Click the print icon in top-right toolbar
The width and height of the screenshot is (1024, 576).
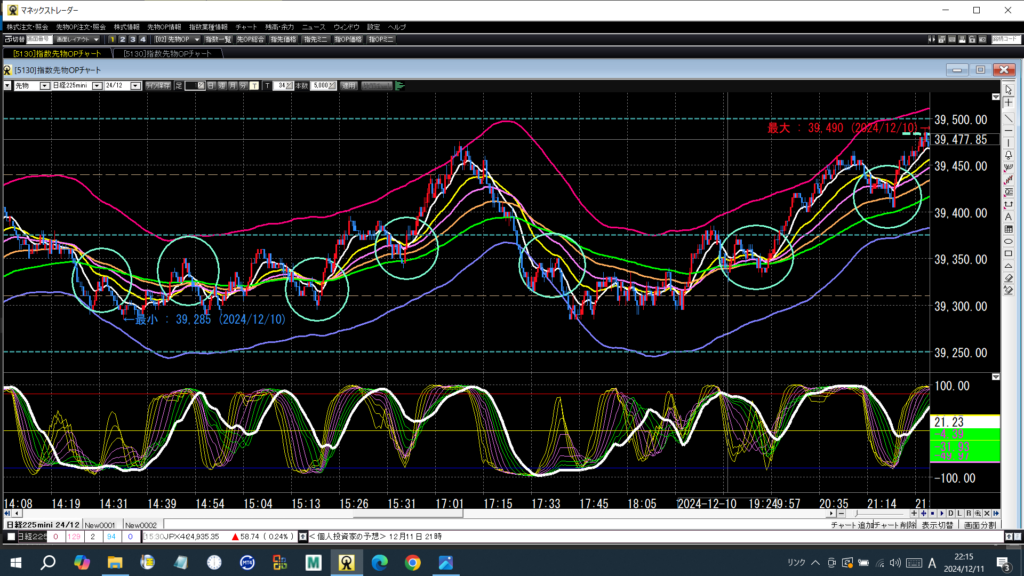click(x=962, y=39)
